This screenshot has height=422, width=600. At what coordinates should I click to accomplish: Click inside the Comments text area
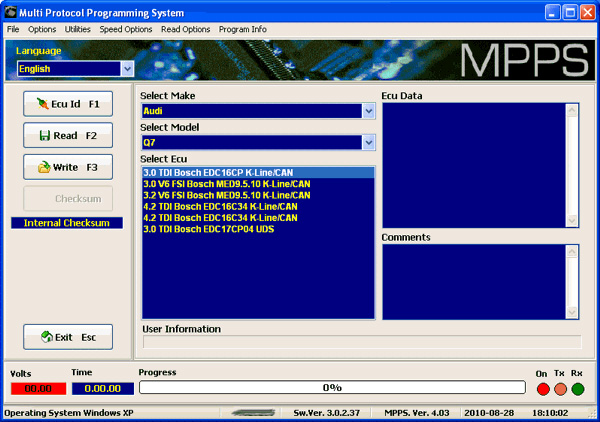[x=474, y=282]
